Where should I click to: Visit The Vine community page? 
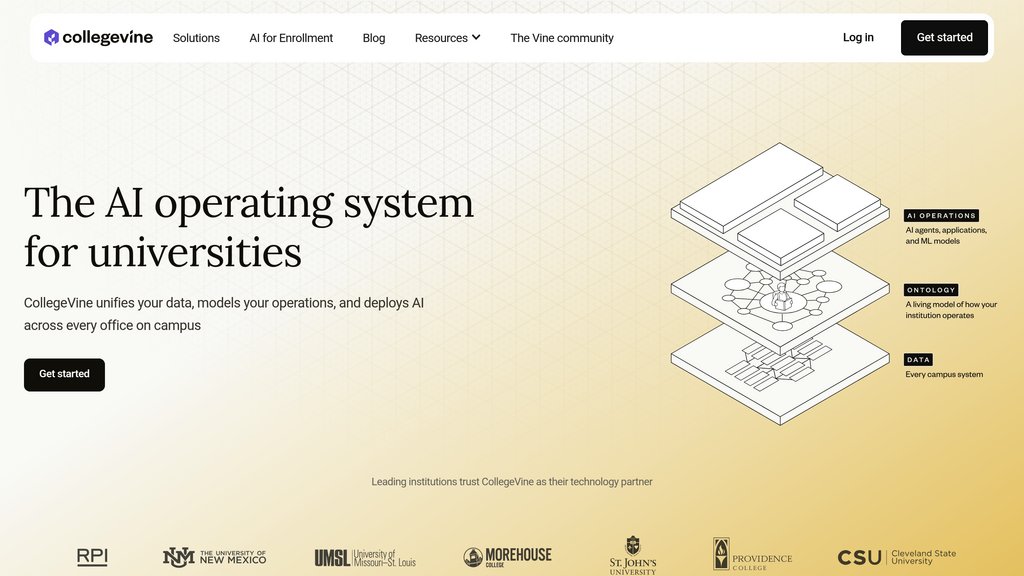[x=562, y=38]
